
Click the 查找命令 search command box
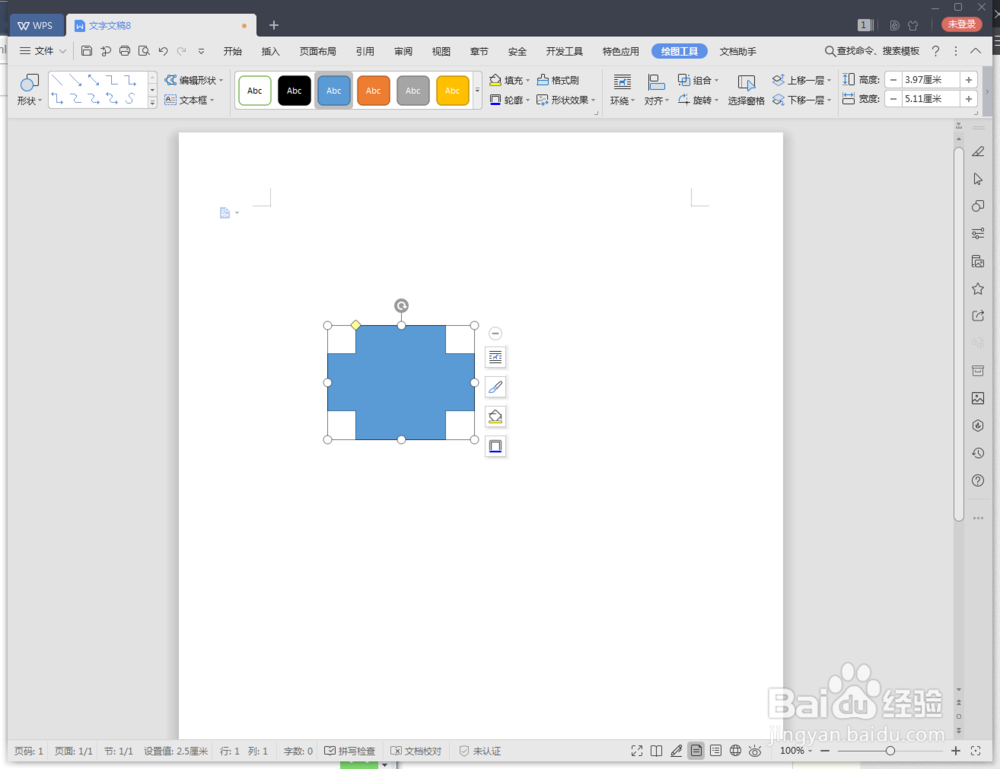[x=872, y=51]
